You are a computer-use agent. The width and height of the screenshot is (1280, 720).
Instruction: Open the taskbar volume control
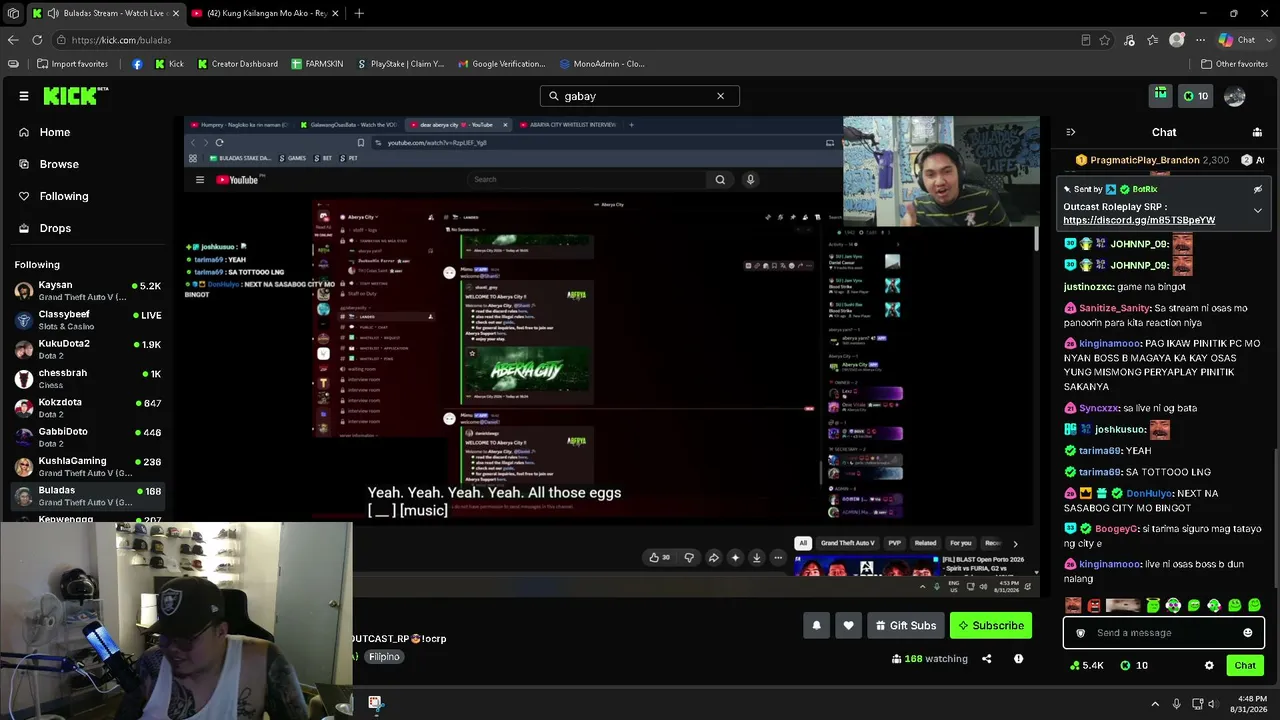1212,703
